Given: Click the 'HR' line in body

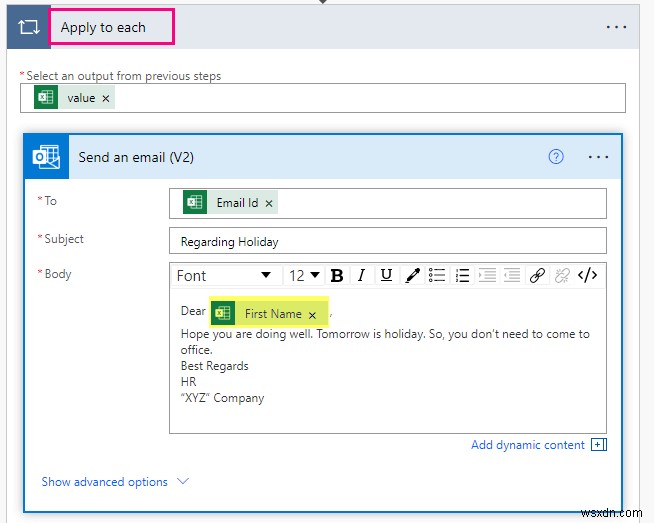Looking at the screenshot, I should [x=189, y=382].
